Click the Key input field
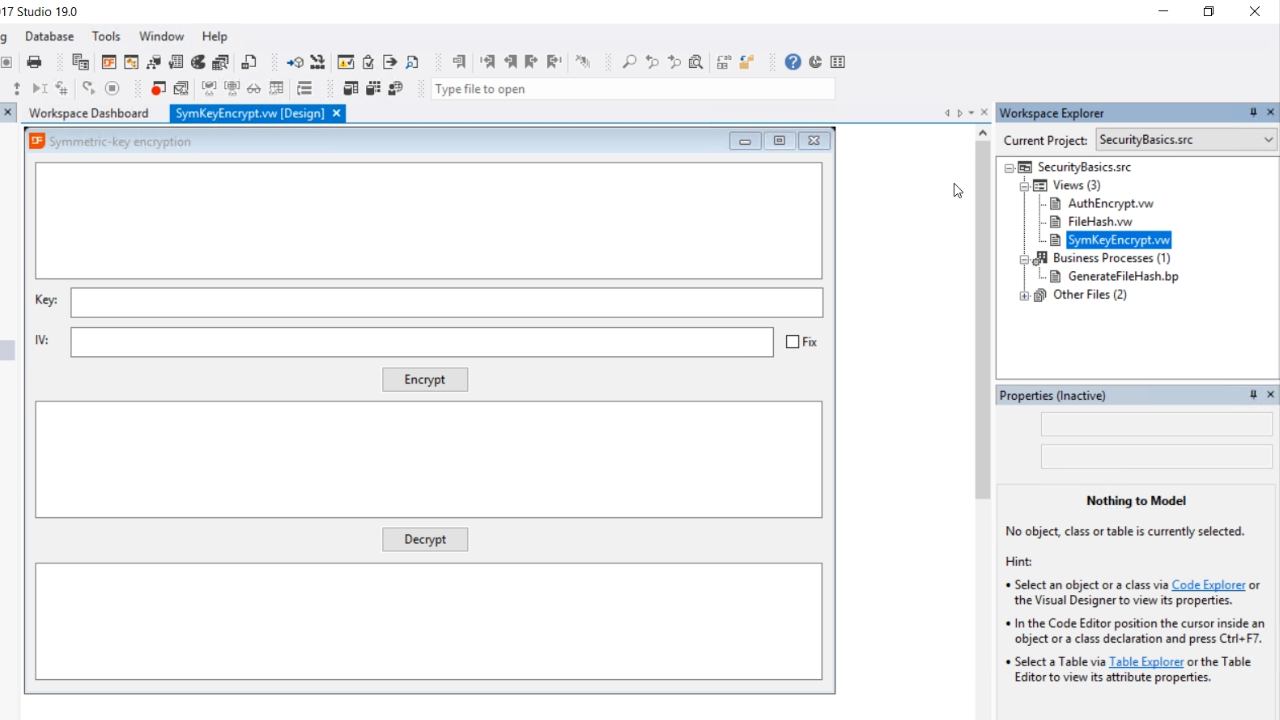The width and height of the screenshot is (1280, 720). (446, 303)
